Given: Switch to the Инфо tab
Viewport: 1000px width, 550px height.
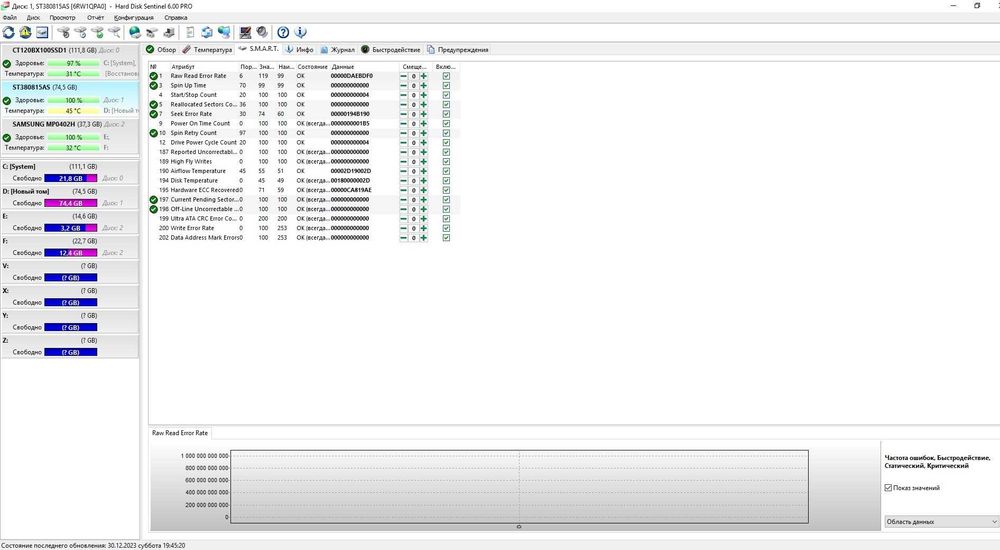Looking at the screenshot, I should tap(299, 50).
